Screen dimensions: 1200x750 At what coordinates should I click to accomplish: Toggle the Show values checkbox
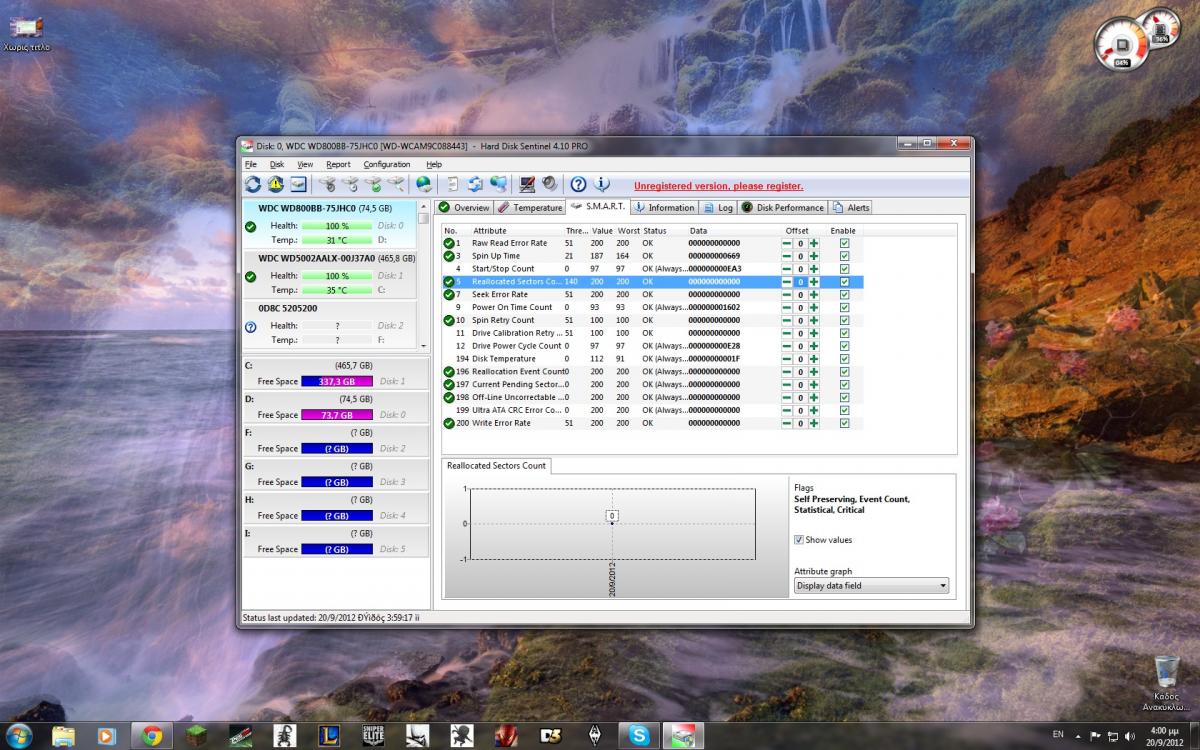[799, 540]
